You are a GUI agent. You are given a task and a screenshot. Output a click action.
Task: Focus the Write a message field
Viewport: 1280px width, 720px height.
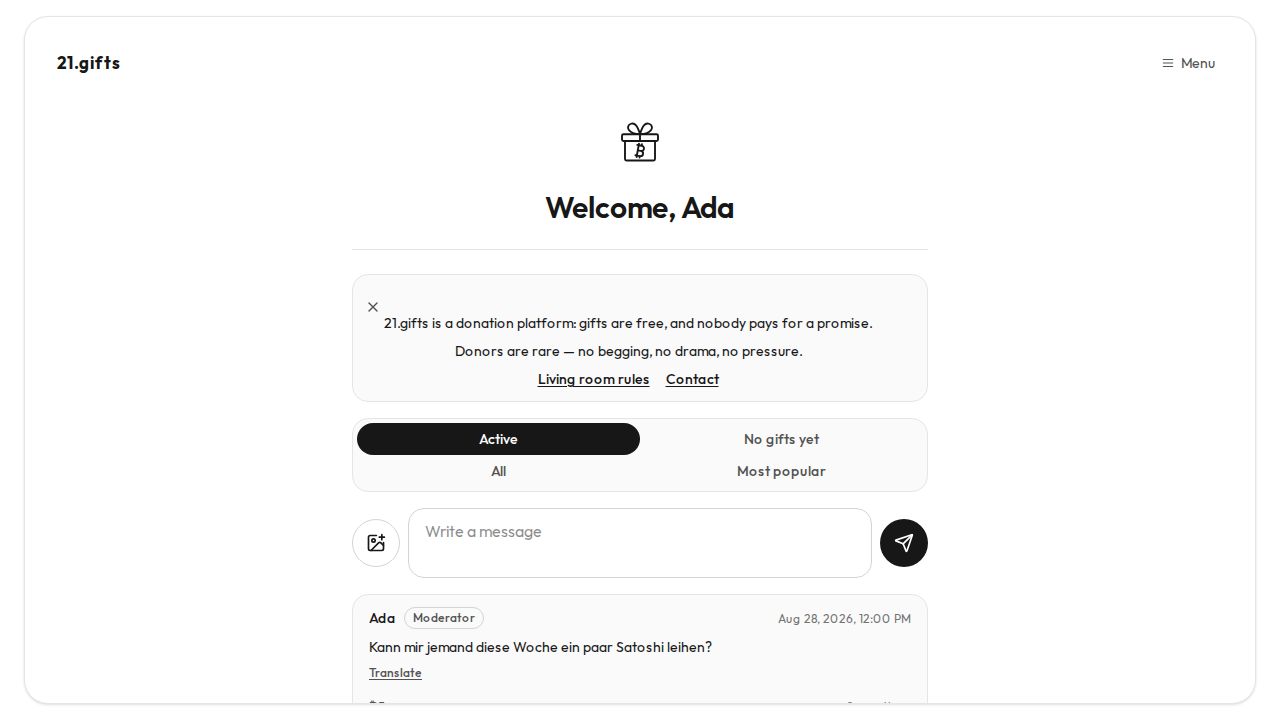click(x=640, y=543)
